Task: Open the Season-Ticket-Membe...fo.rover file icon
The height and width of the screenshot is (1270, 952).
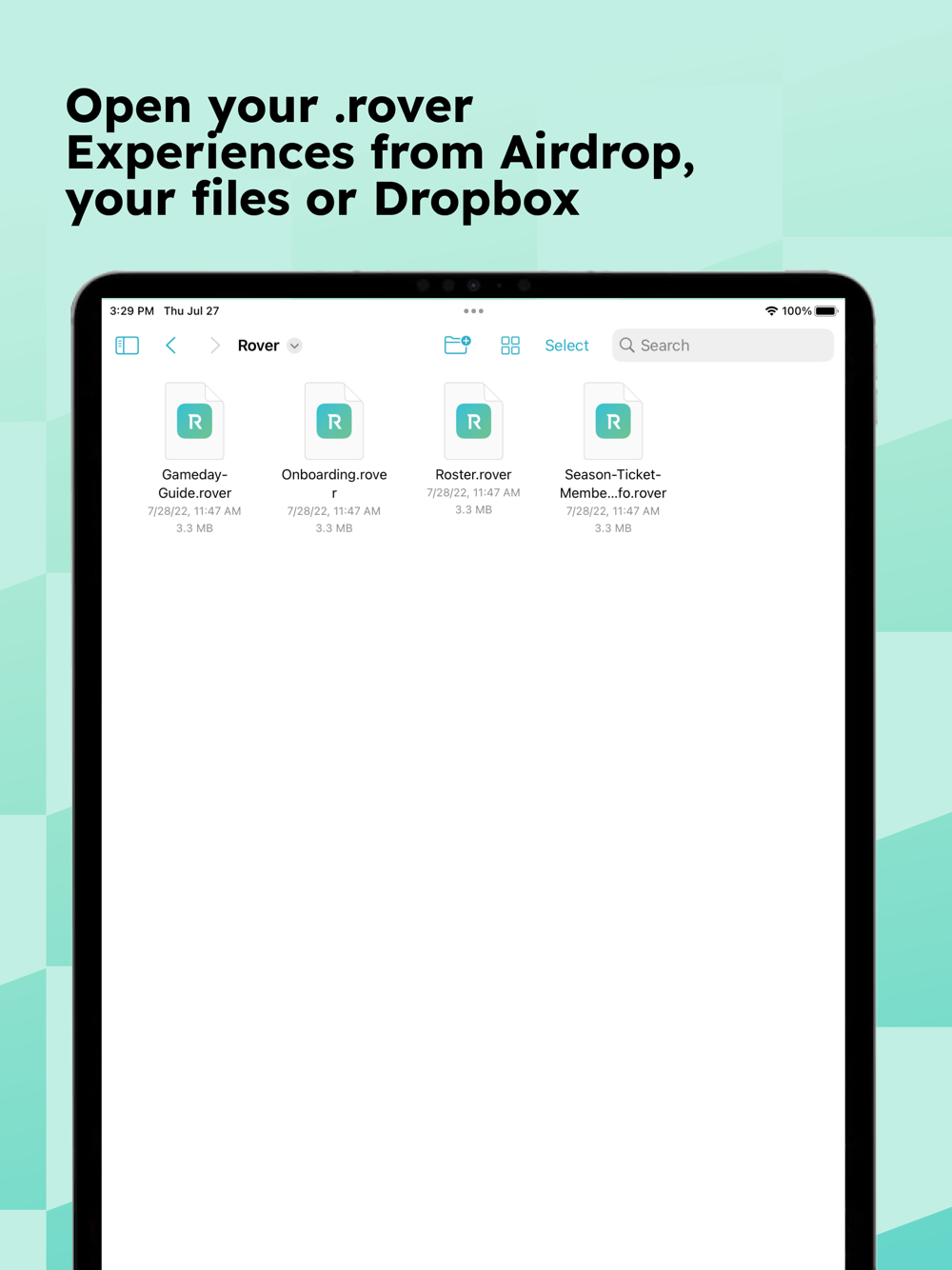Action: [x=613, y=421]
